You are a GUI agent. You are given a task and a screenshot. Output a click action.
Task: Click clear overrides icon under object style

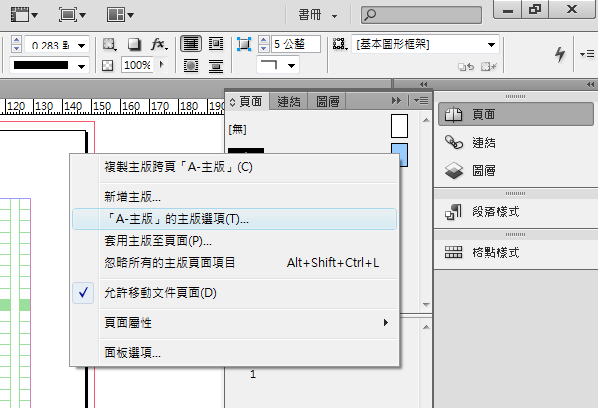466,67
